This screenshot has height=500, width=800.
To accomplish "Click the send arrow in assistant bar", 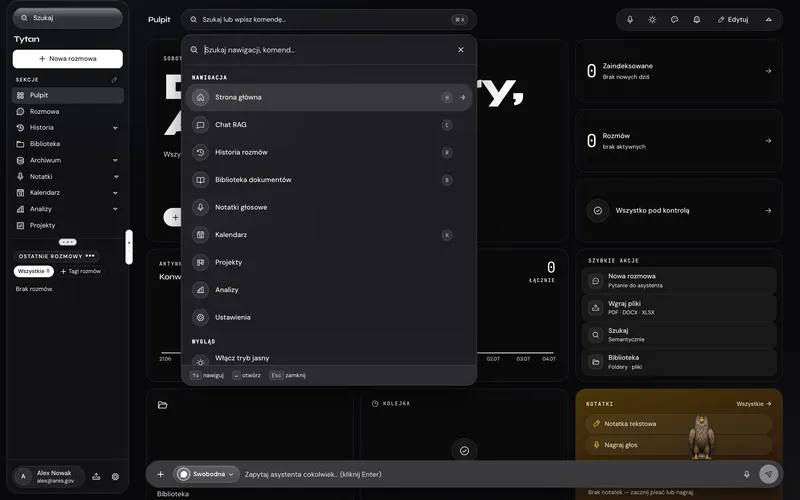I will (x=768, y=474).
